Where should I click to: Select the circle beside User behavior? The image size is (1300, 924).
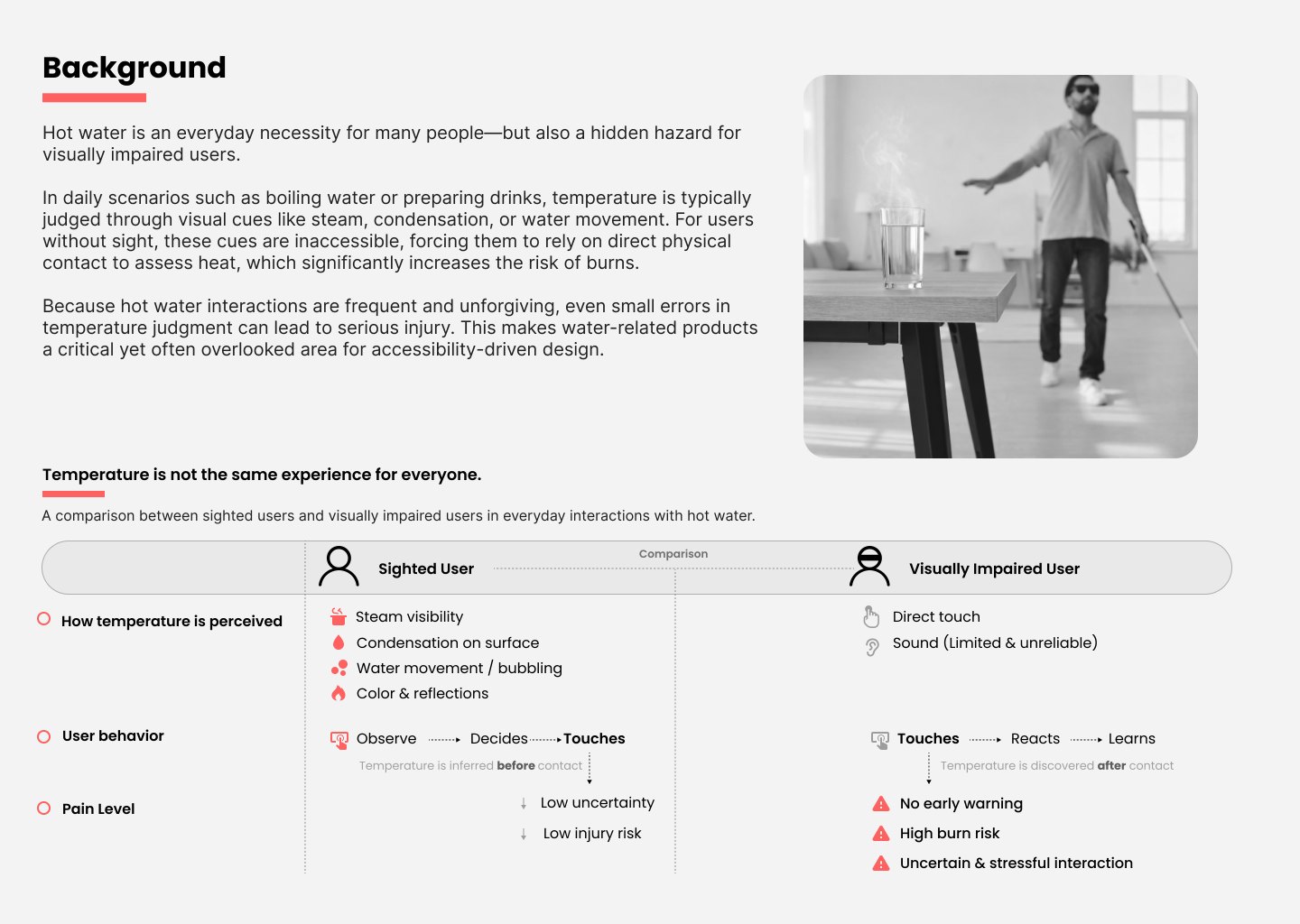(x=43, y=736)
